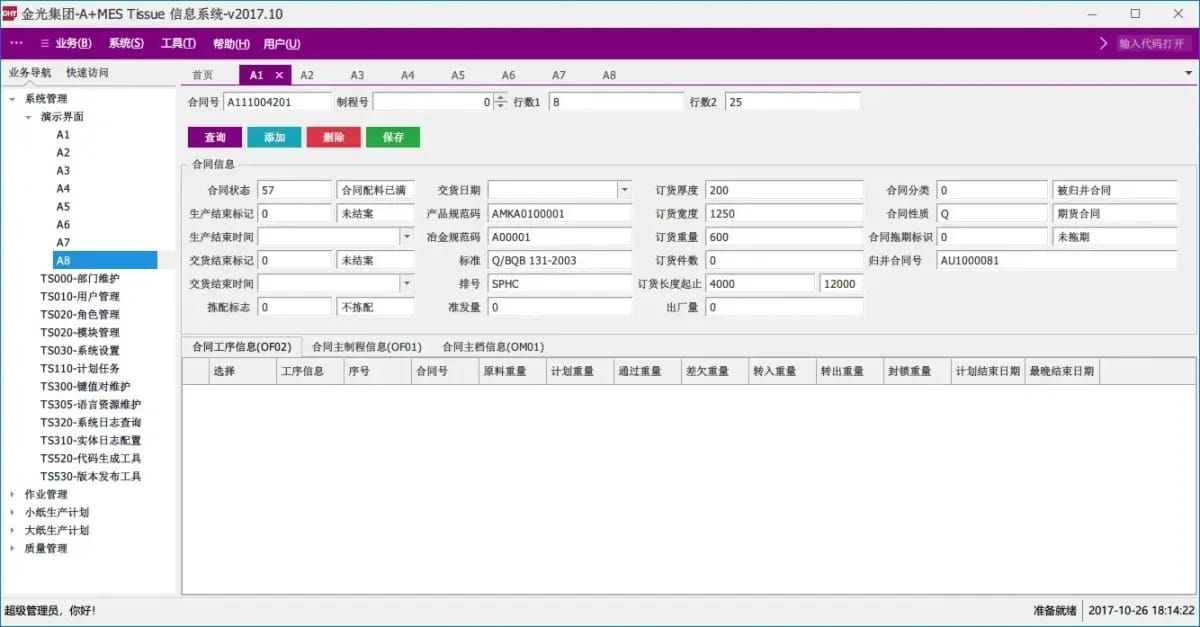
Task: Collapse the 系统管理 tree node
Action: tap(12, 99)
